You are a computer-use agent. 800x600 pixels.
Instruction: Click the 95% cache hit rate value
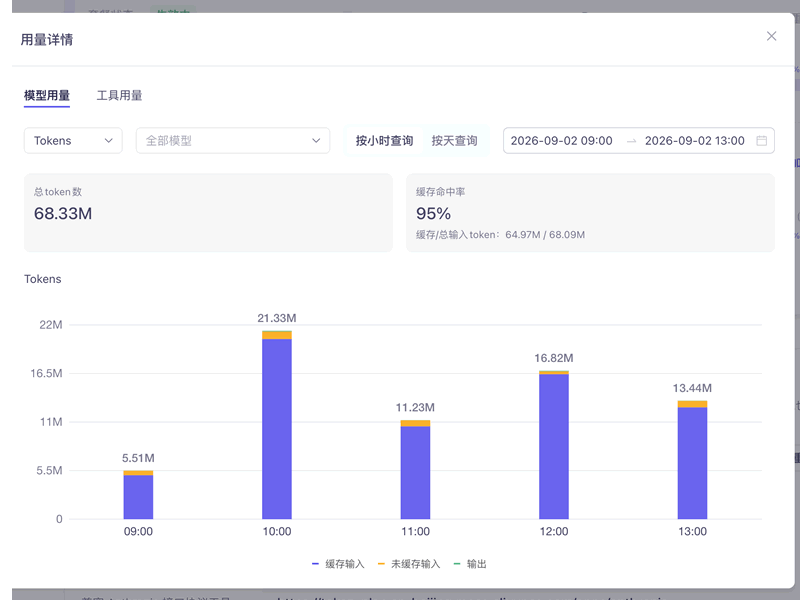point(433,213)
